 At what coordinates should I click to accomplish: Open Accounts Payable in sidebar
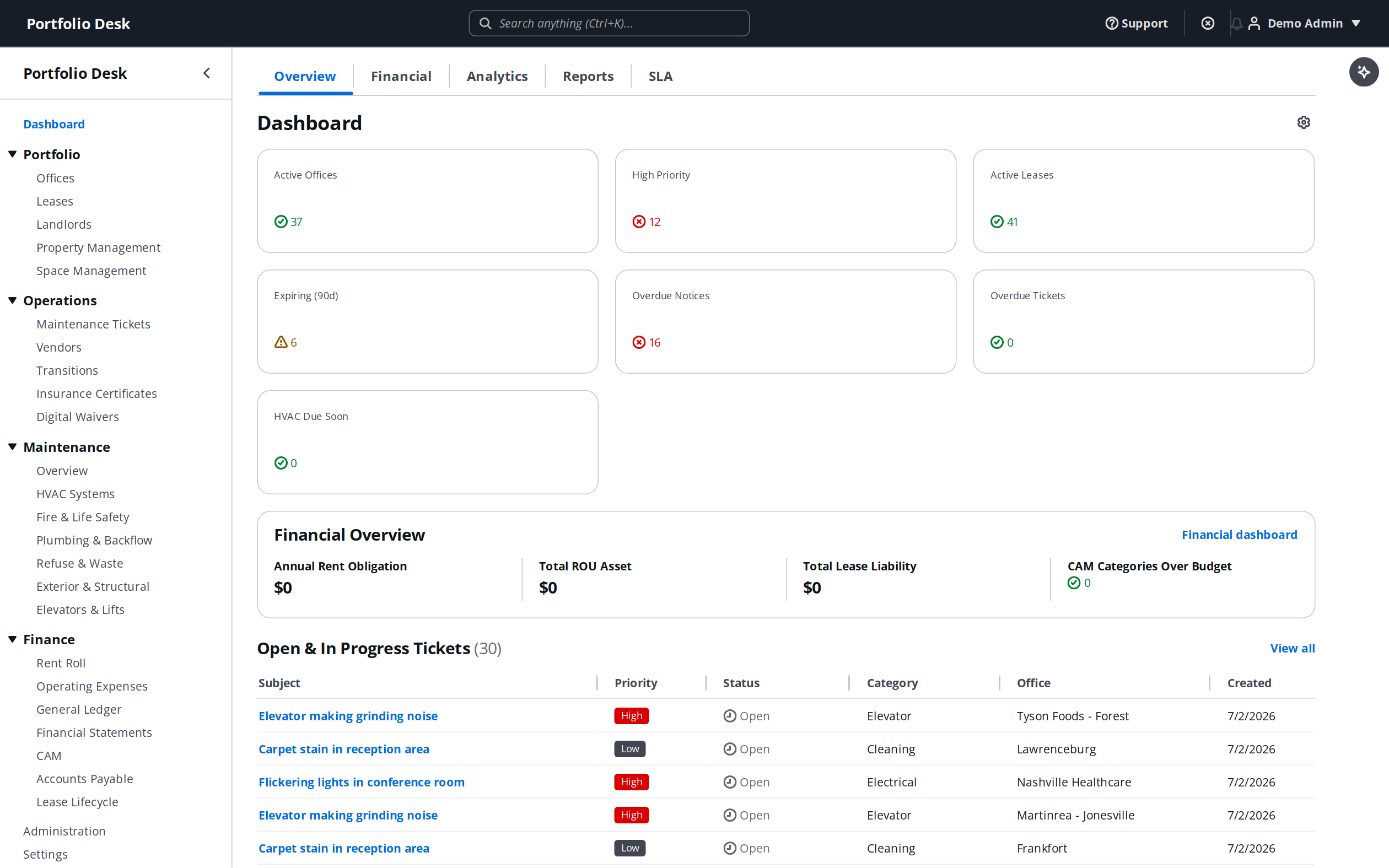pos(84,778)
